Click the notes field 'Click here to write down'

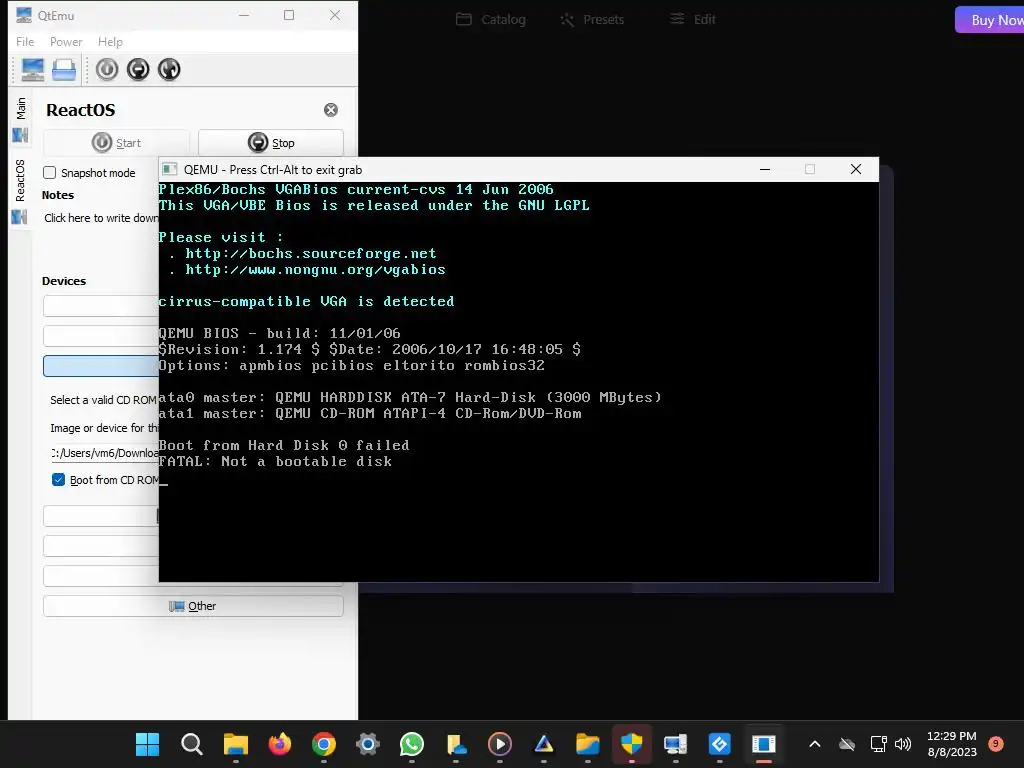click(x=101, y=218)
